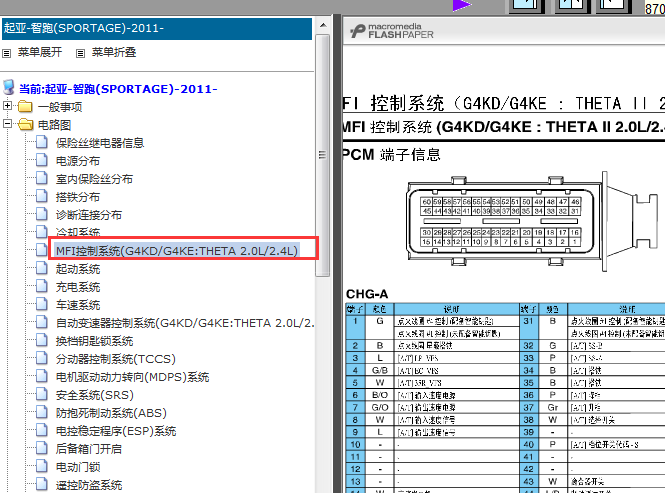This screenshot has height=493, width=665.
Task: Click page icon beside 搭铁分布
Action: click(42, 196)
